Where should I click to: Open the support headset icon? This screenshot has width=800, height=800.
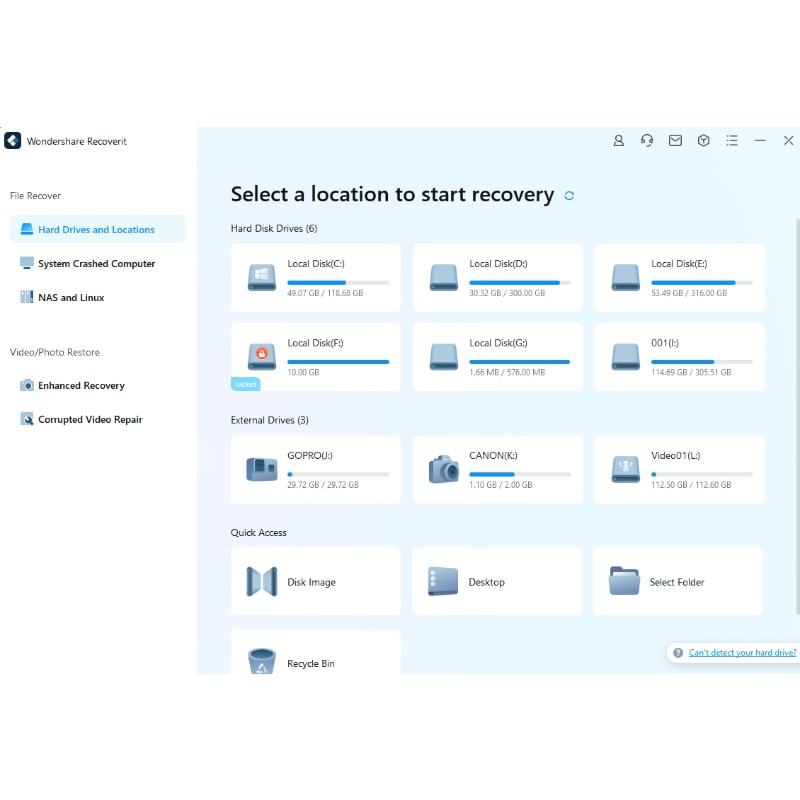tap(647, 141)
